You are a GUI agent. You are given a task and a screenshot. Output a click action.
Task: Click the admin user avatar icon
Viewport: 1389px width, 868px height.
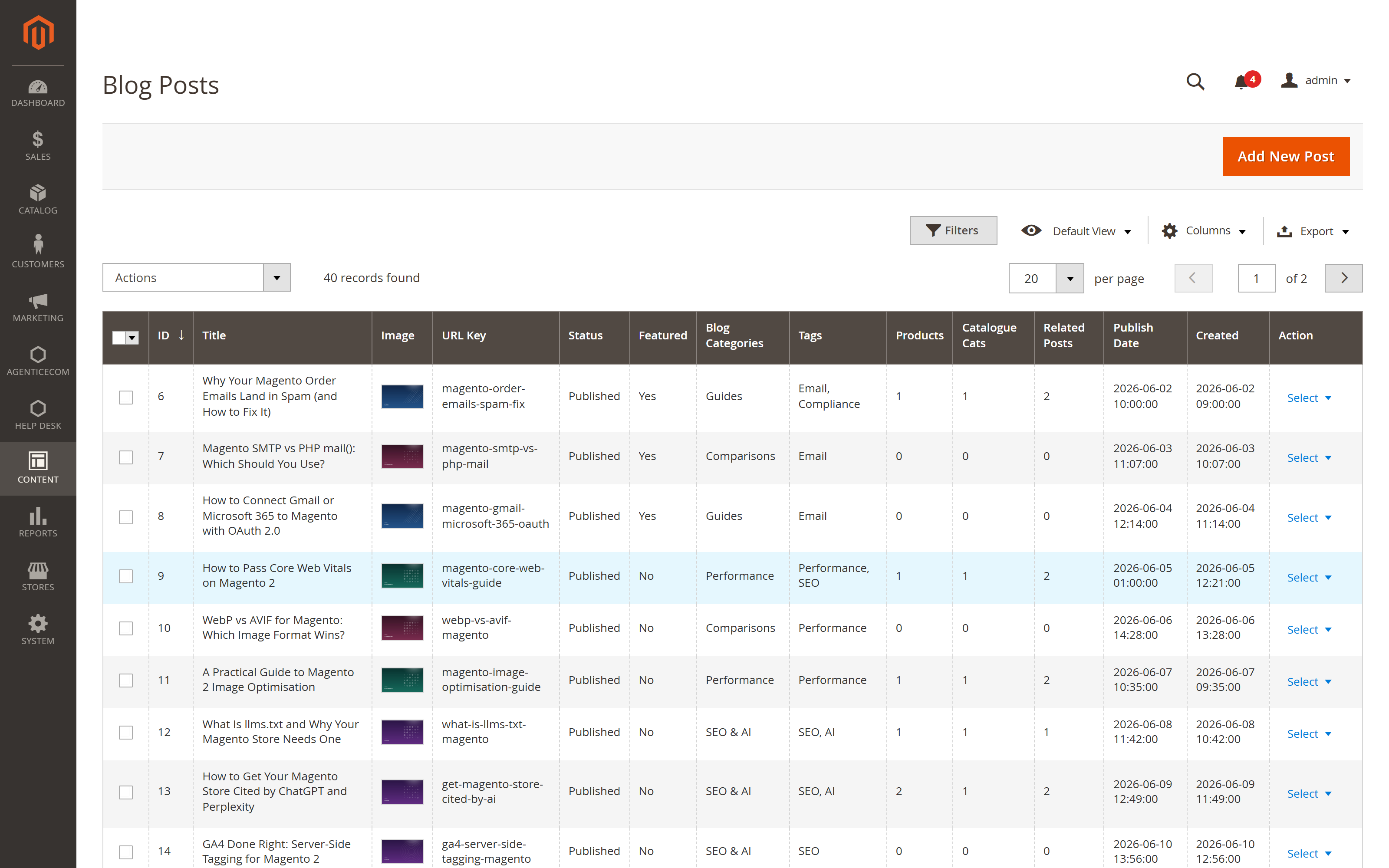coord(1289,80)
